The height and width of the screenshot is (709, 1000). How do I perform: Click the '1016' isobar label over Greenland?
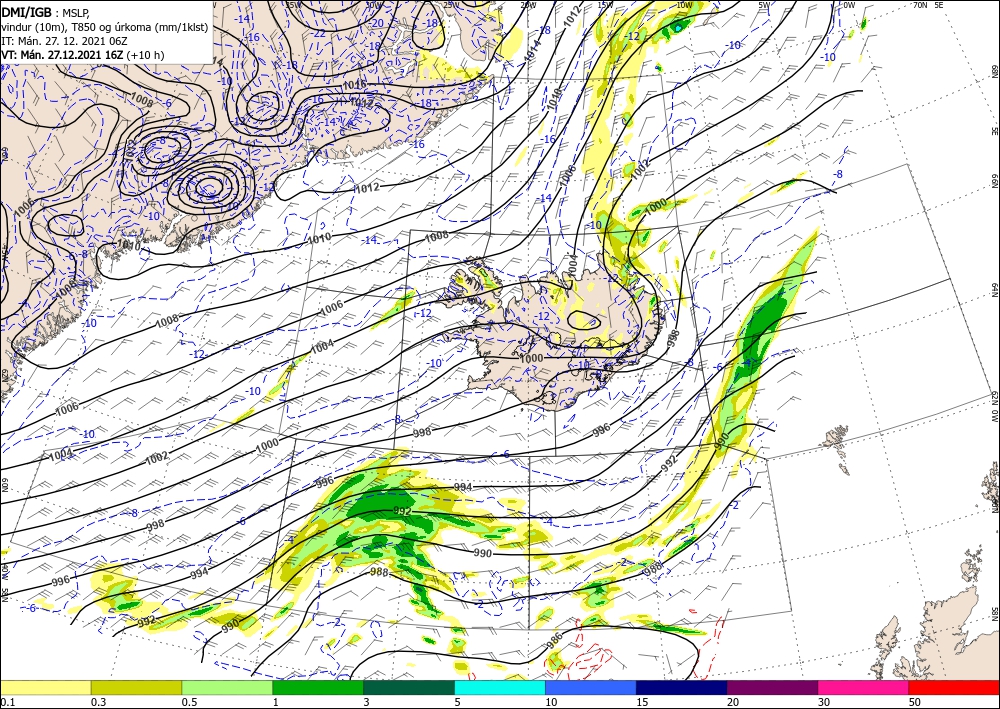355,85
